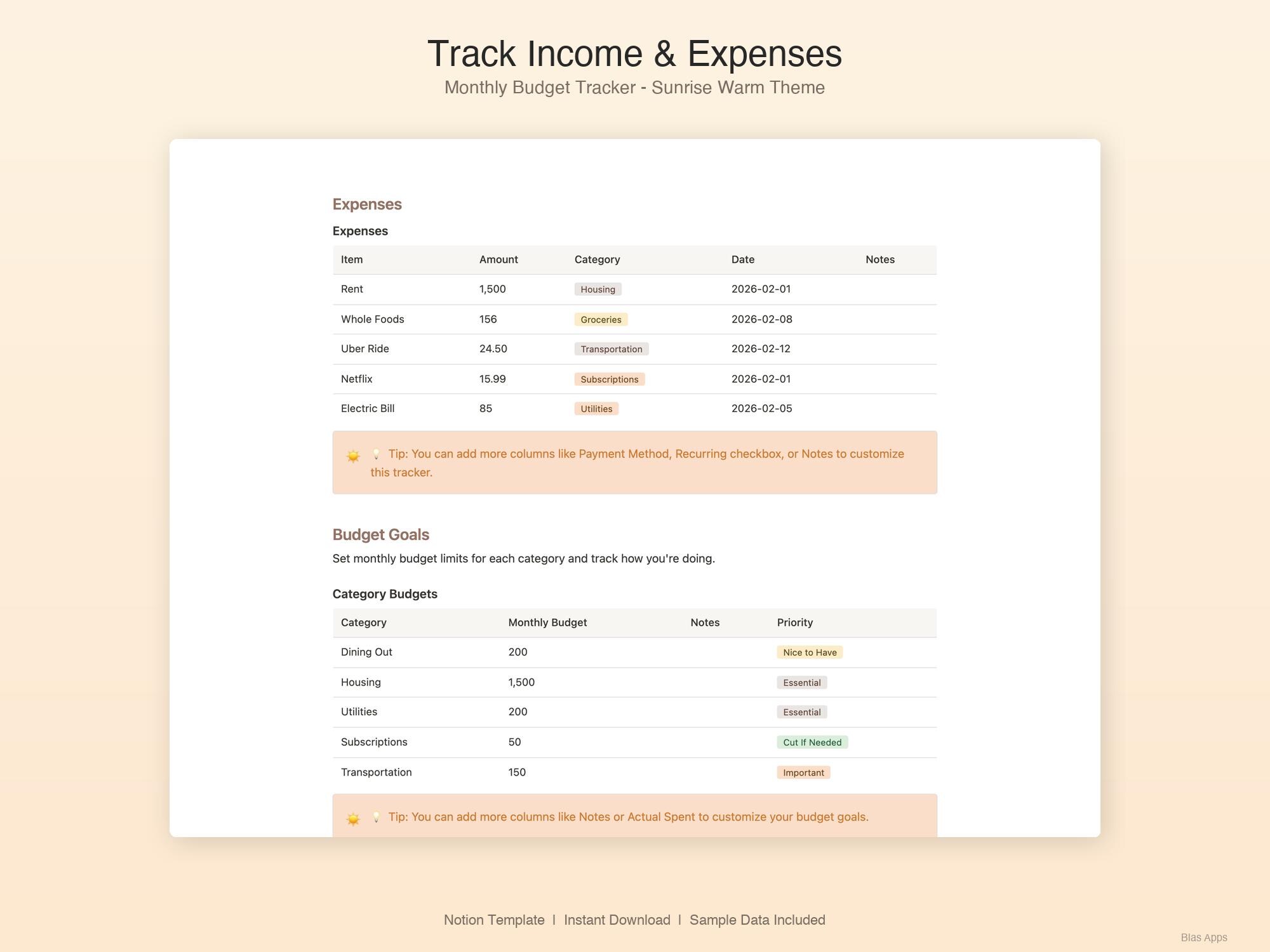Click the 24.50 amount cell

(x=493, y=349)
